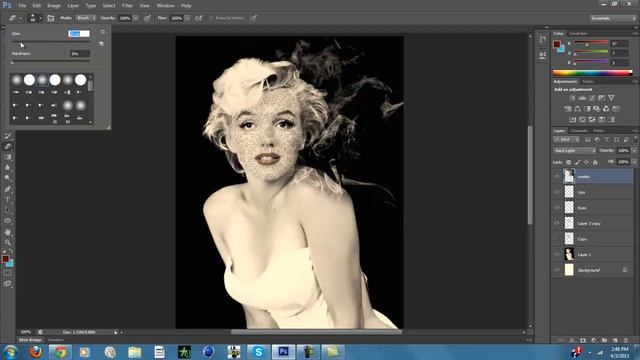The width and height of the screenshot is (640, 360).
Task: Add Hue/Saturation adjustment
Action: pyautogui.click(x=568, y=109)
